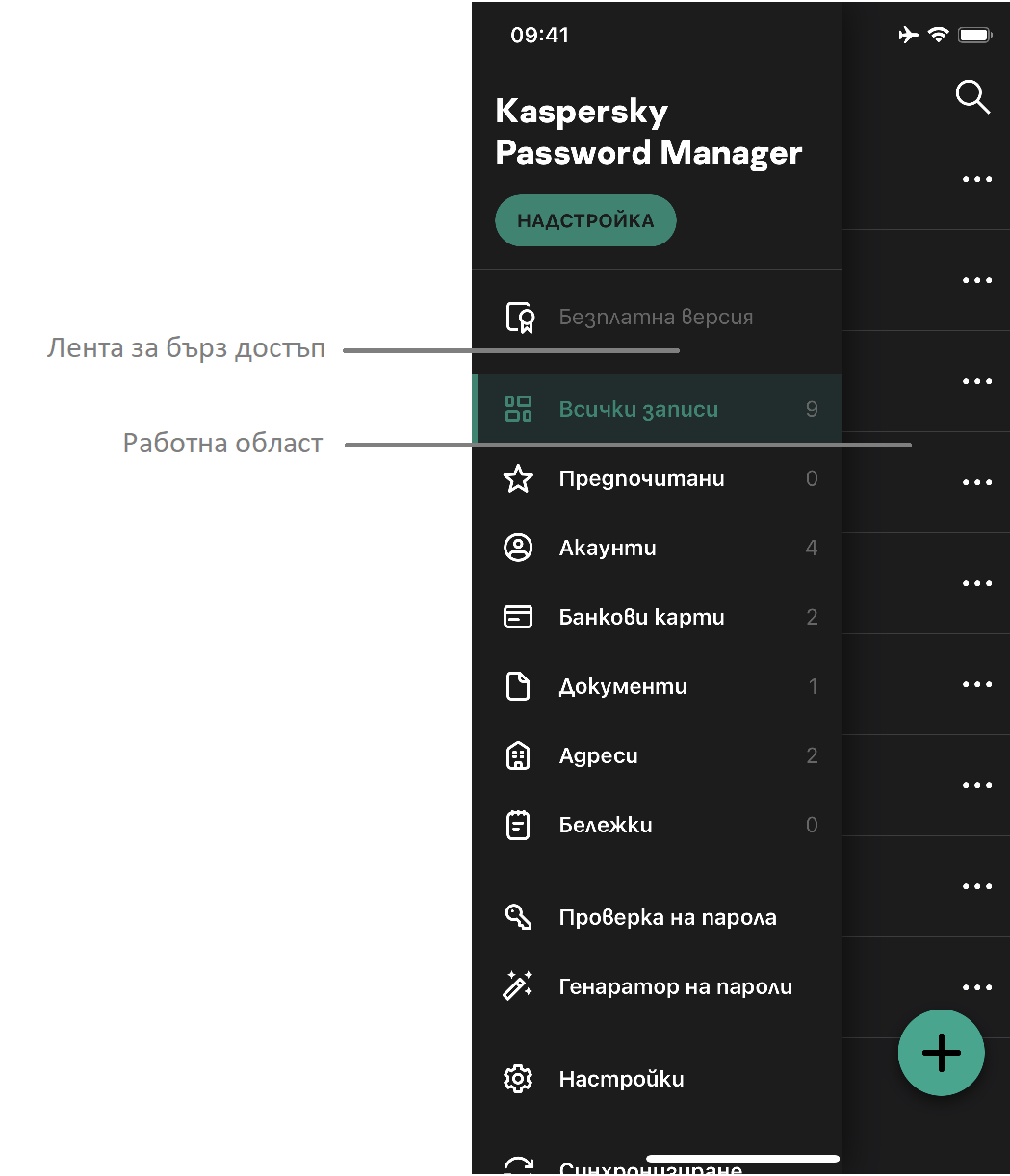The image size is (1010, 1176).
Task: Click the Kaspersky Password Manager title
Action: (x=648, y=132)
